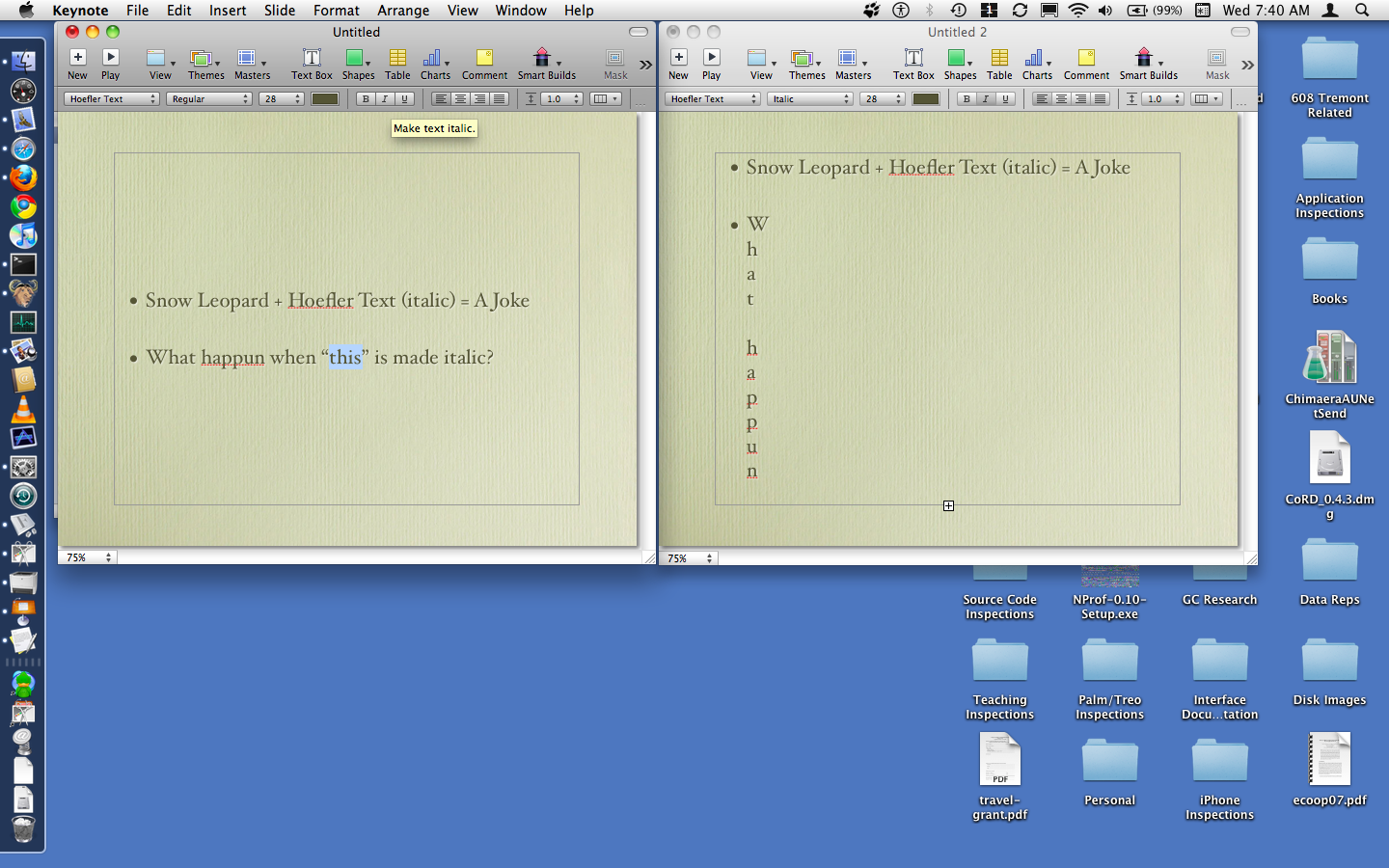
Task: Open Hoefler Text font dropdown in Untitled window
Action: pos(112,98)
